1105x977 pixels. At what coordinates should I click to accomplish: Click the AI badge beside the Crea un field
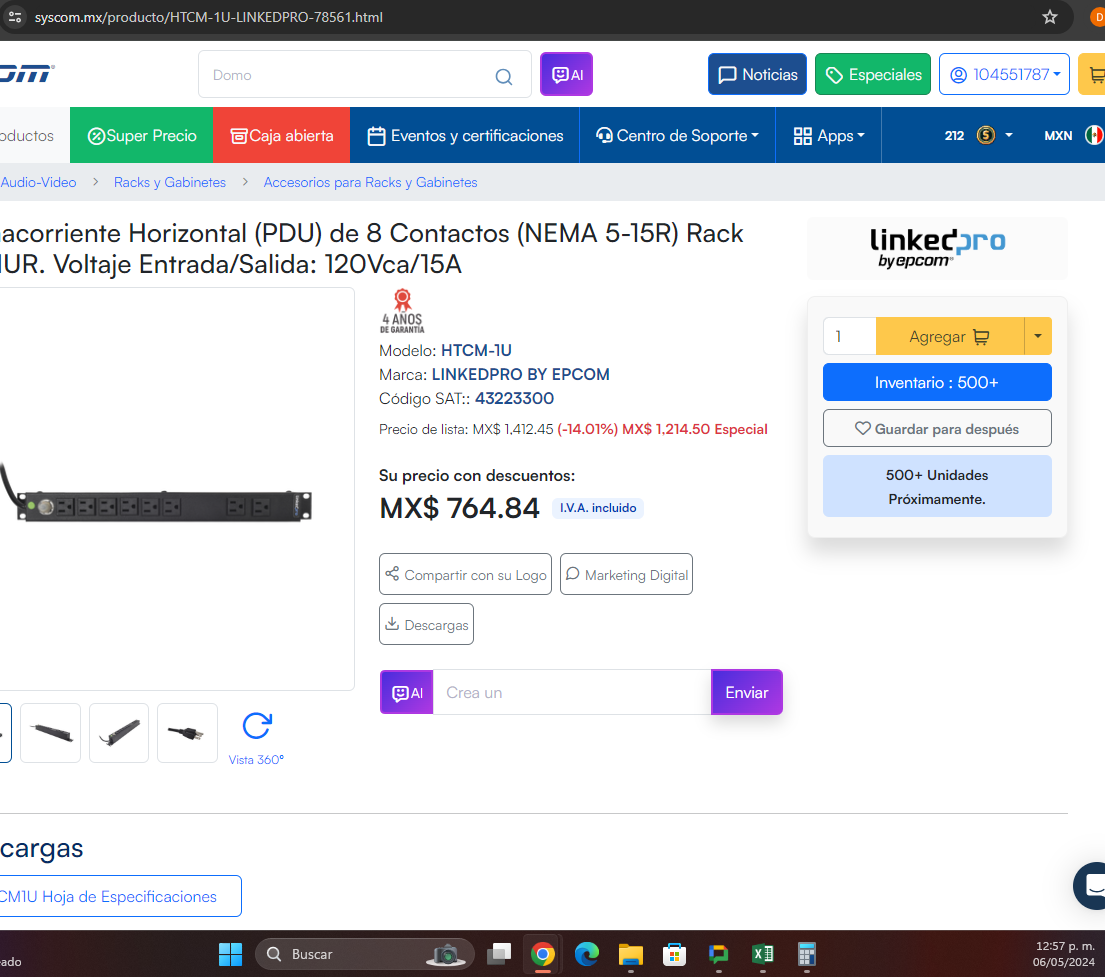tap(407, 692)
